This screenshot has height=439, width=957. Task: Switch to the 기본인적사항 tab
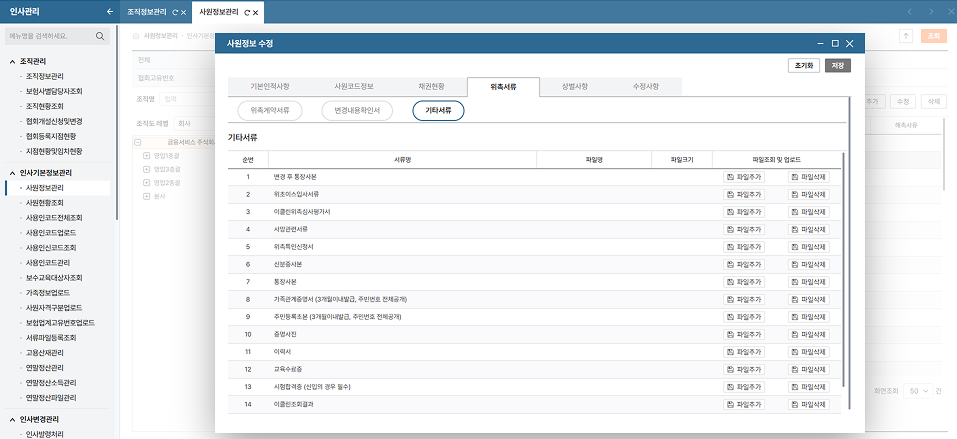pyautogui.click(x=270, y=86)
